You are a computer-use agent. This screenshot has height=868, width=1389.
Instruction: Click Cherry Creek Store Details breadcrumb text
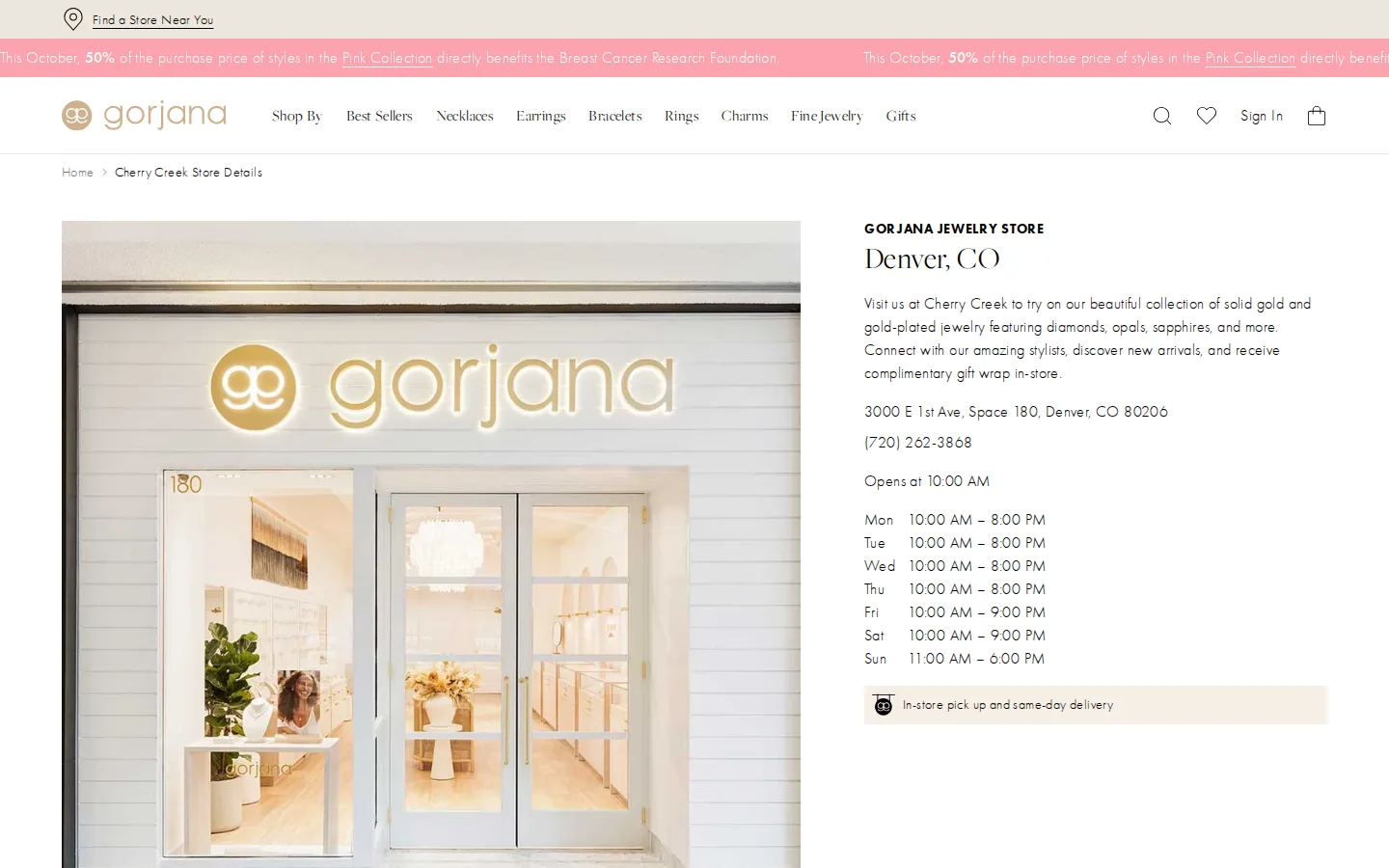(188, 173)
